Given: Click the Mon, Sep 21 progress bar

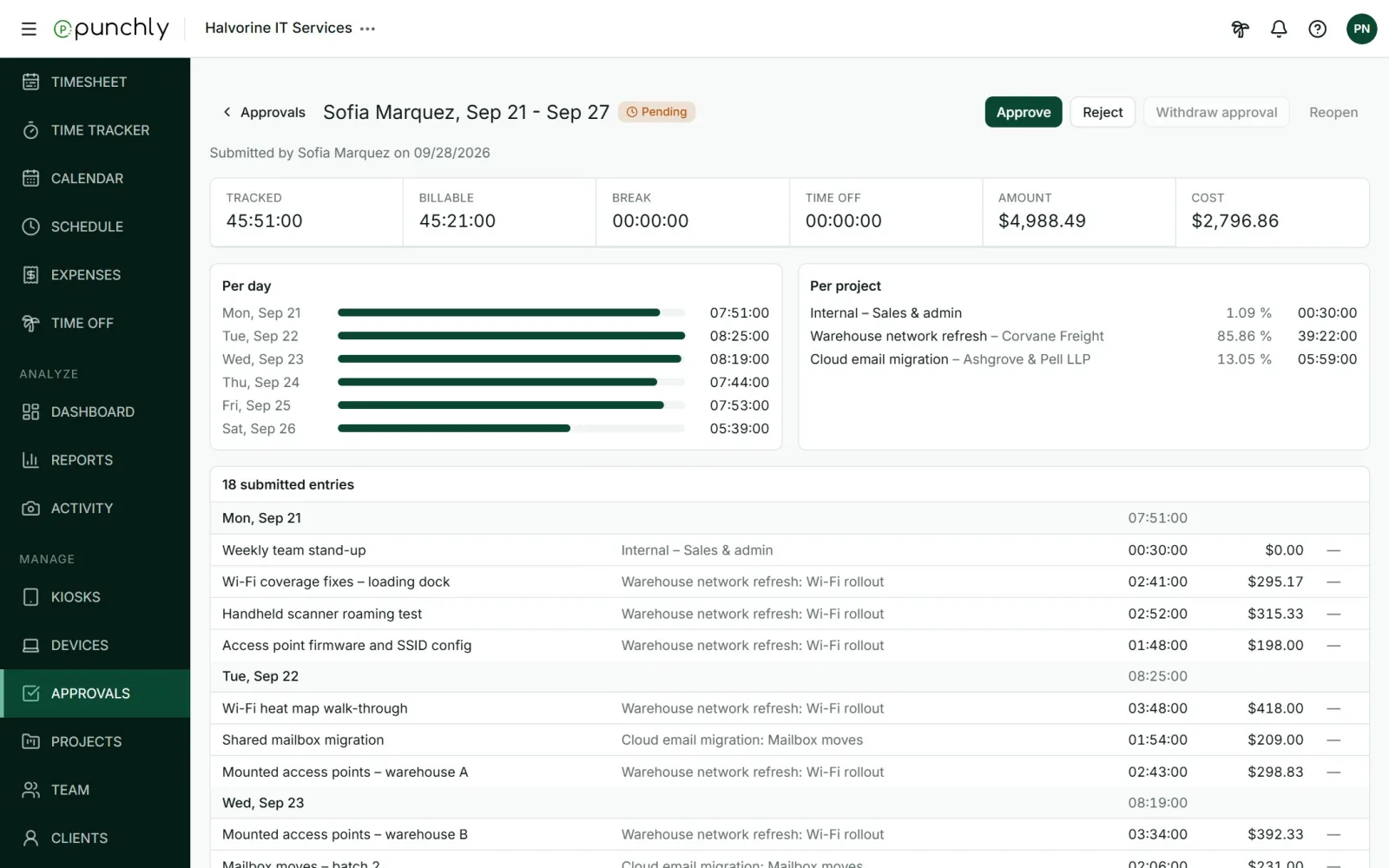Looking at the screenshot, I should point(511,312).
